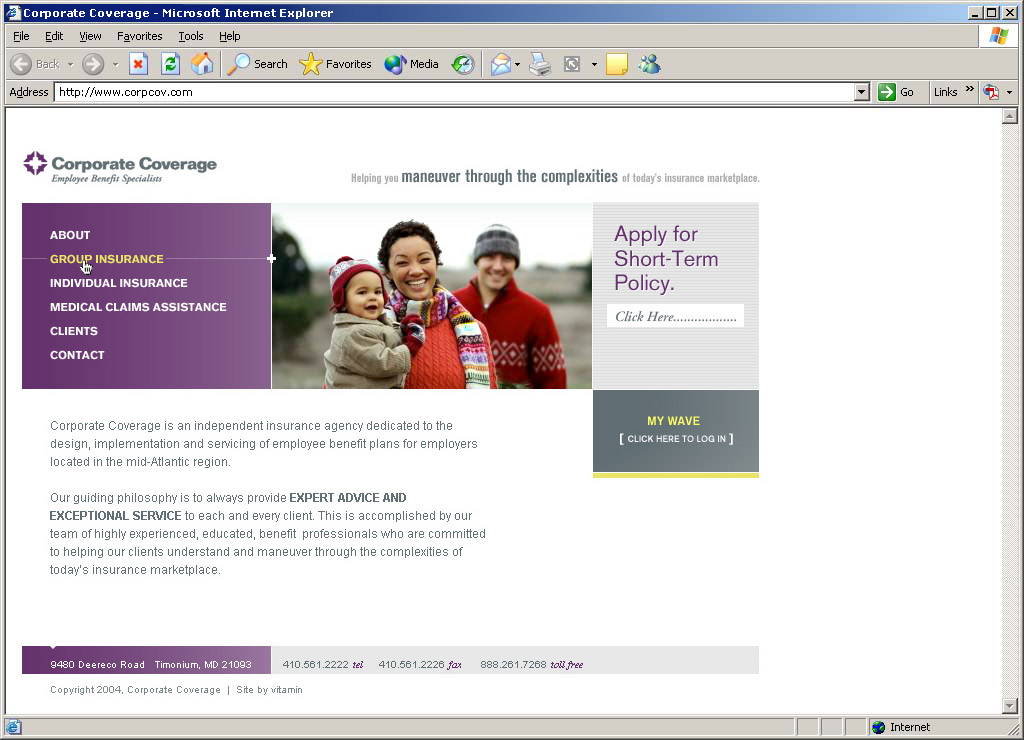
Task: Open the View menu
Action: coord(90,36)
